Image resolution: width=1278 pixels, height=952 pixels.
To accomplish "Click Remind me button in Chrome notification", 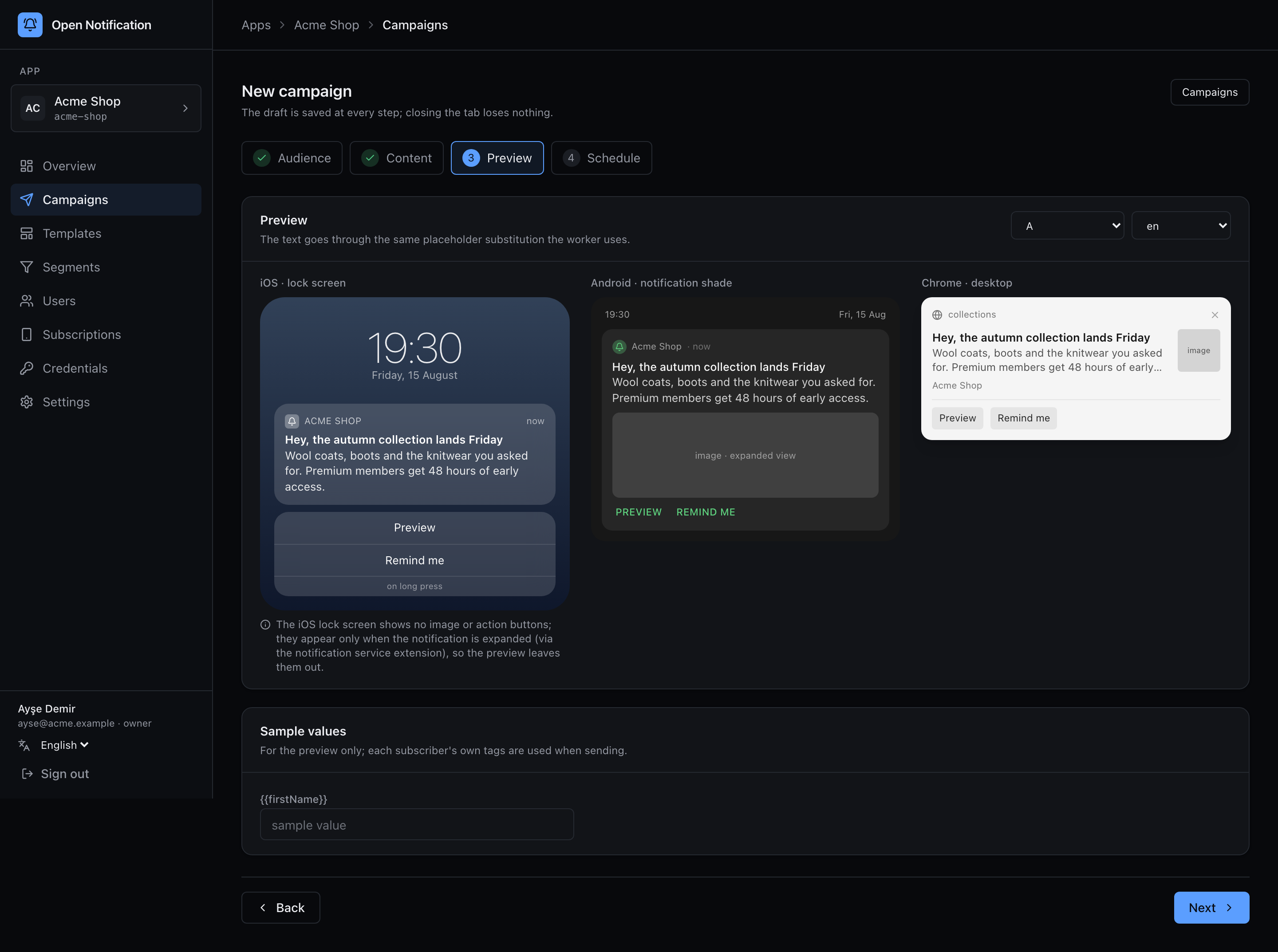I will coord(1023,418).
